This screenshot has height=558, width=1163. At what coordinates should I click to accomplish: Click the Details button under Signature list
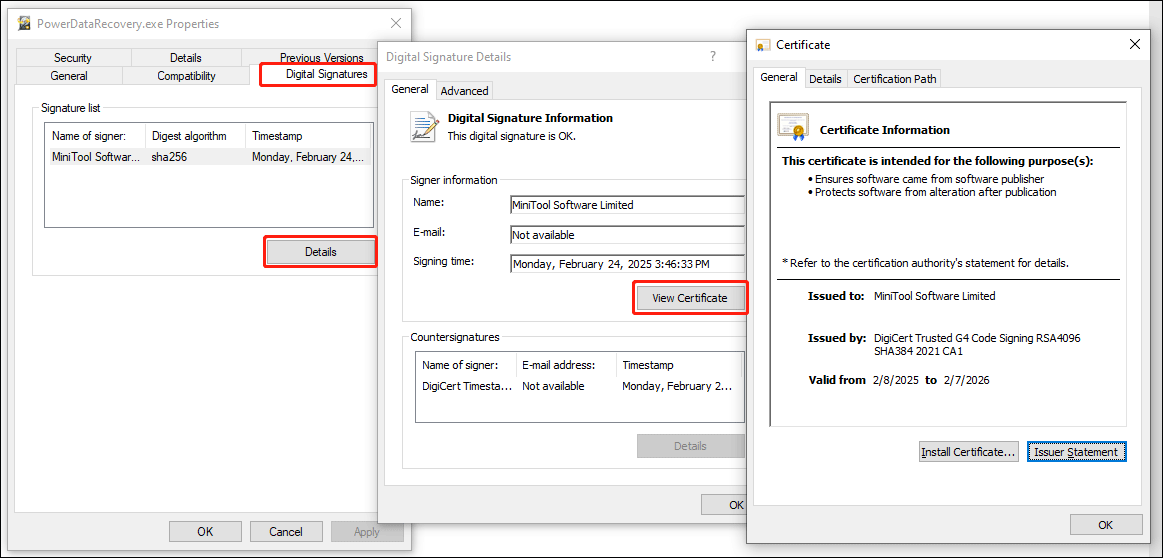[x=320, y=252]
